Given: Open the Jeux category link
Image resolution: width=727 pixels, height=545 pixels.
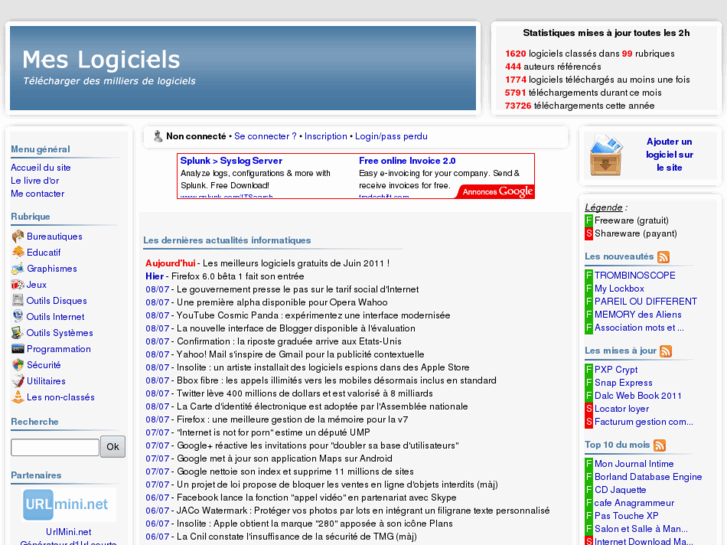Looking at the screenshot, I should pos(37,284).
